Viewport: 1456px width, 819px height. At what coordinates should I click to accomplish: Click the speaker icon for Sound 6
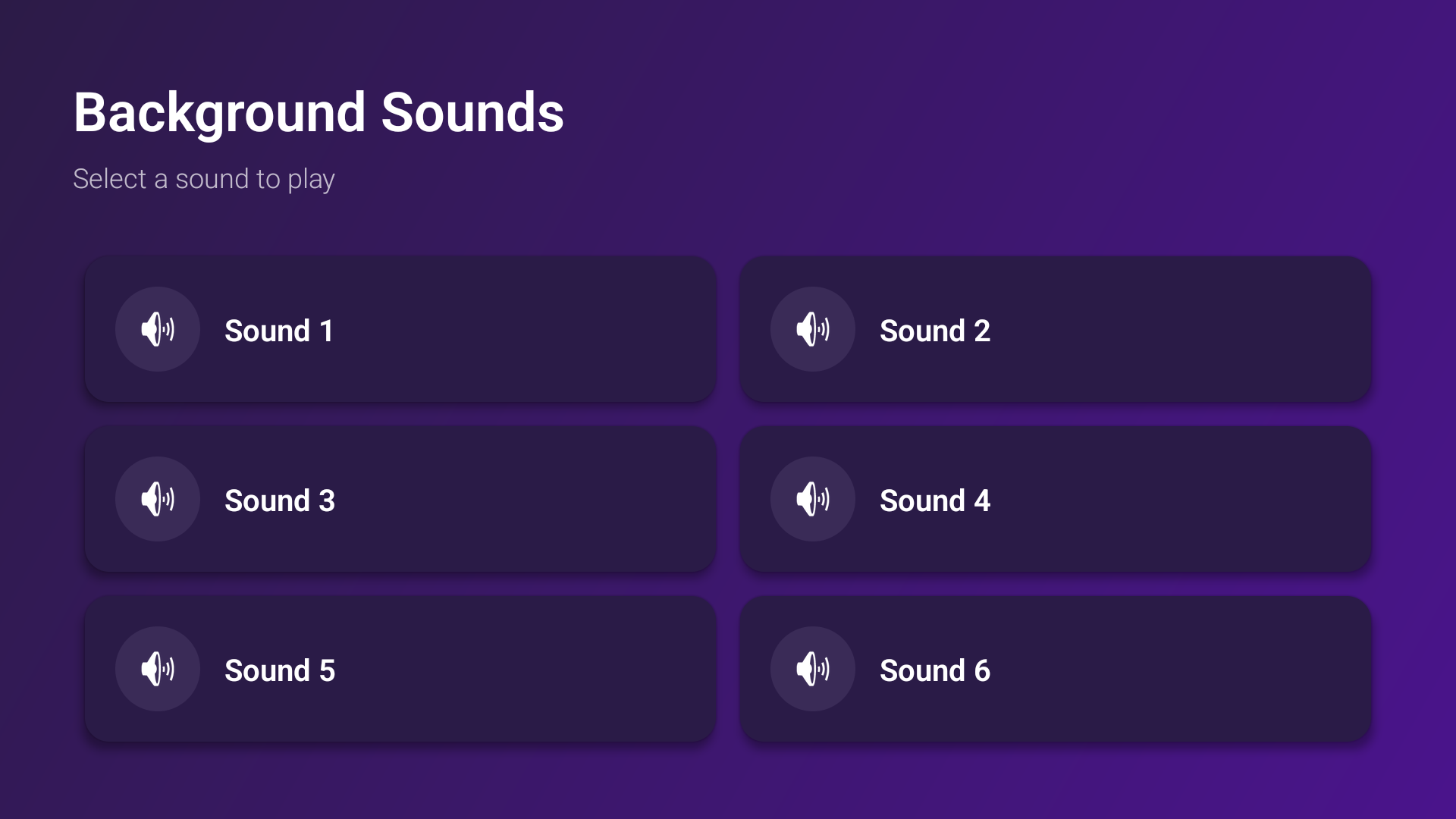(x=813, y=669)
